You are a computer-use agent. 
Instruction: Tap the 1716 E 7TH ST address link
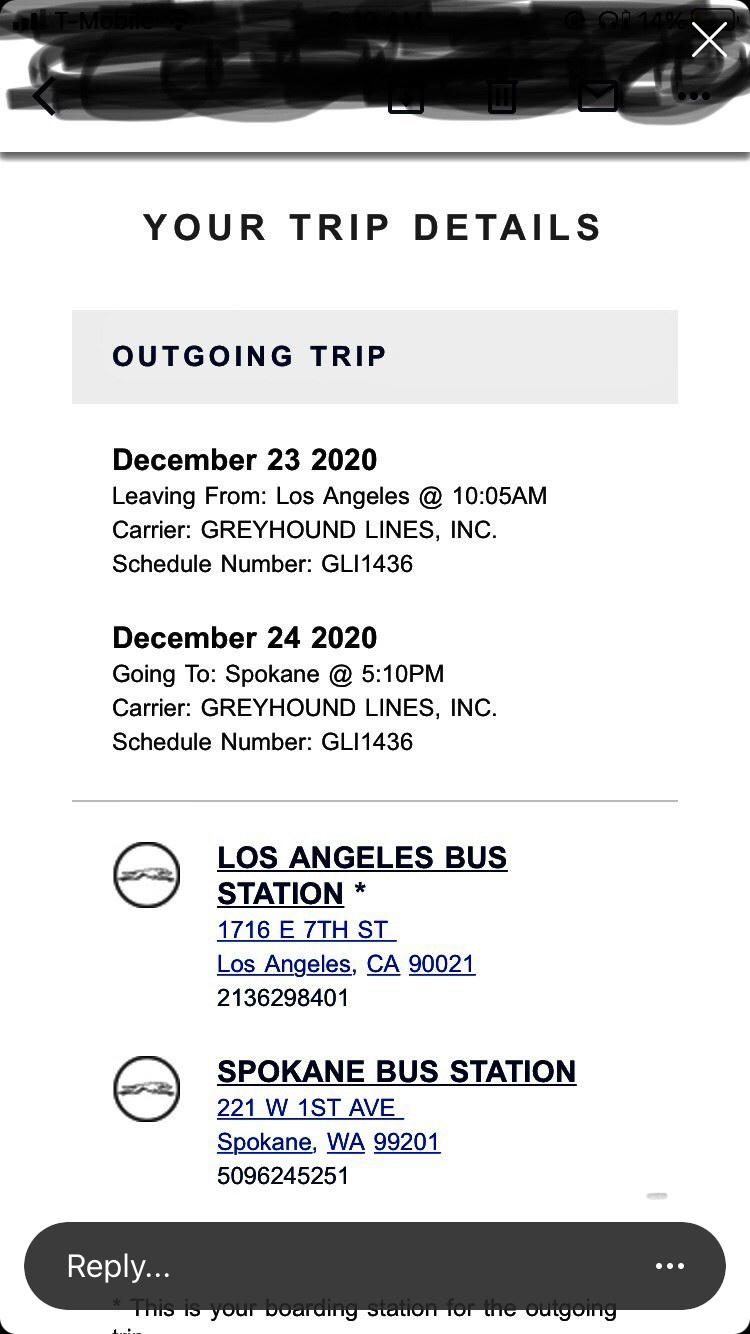pyautogui.click(x=306, y=930)
